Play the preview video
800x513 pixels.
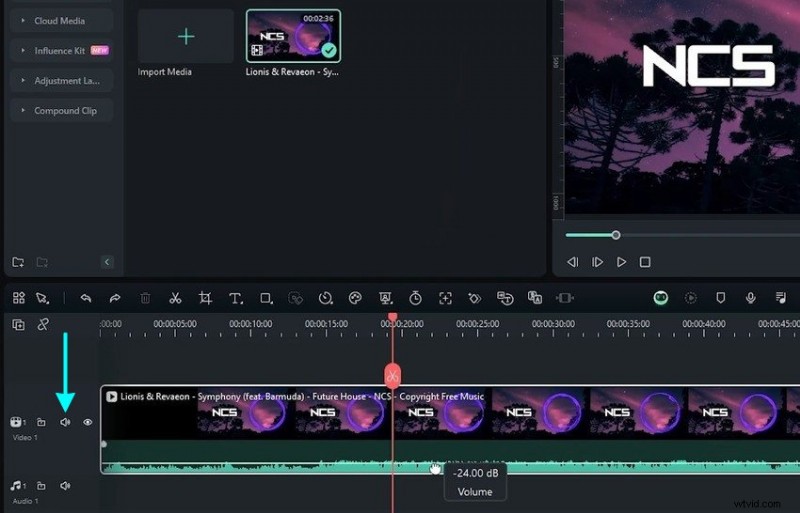(621, 262)
